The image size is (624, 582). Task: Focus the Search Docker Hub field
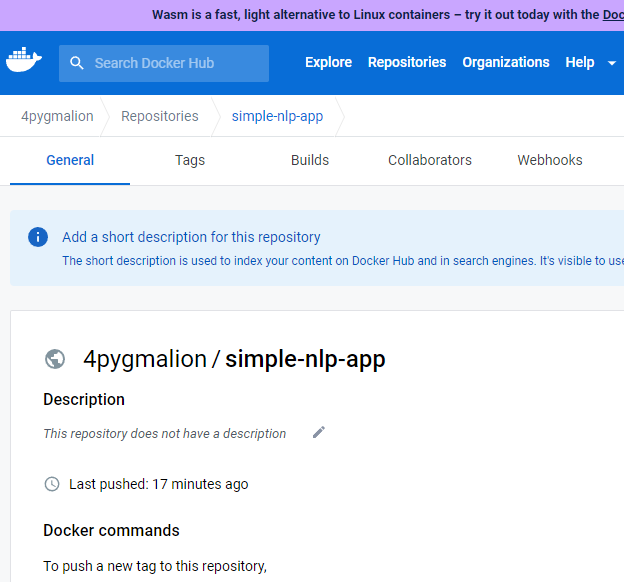coord(164,63)
